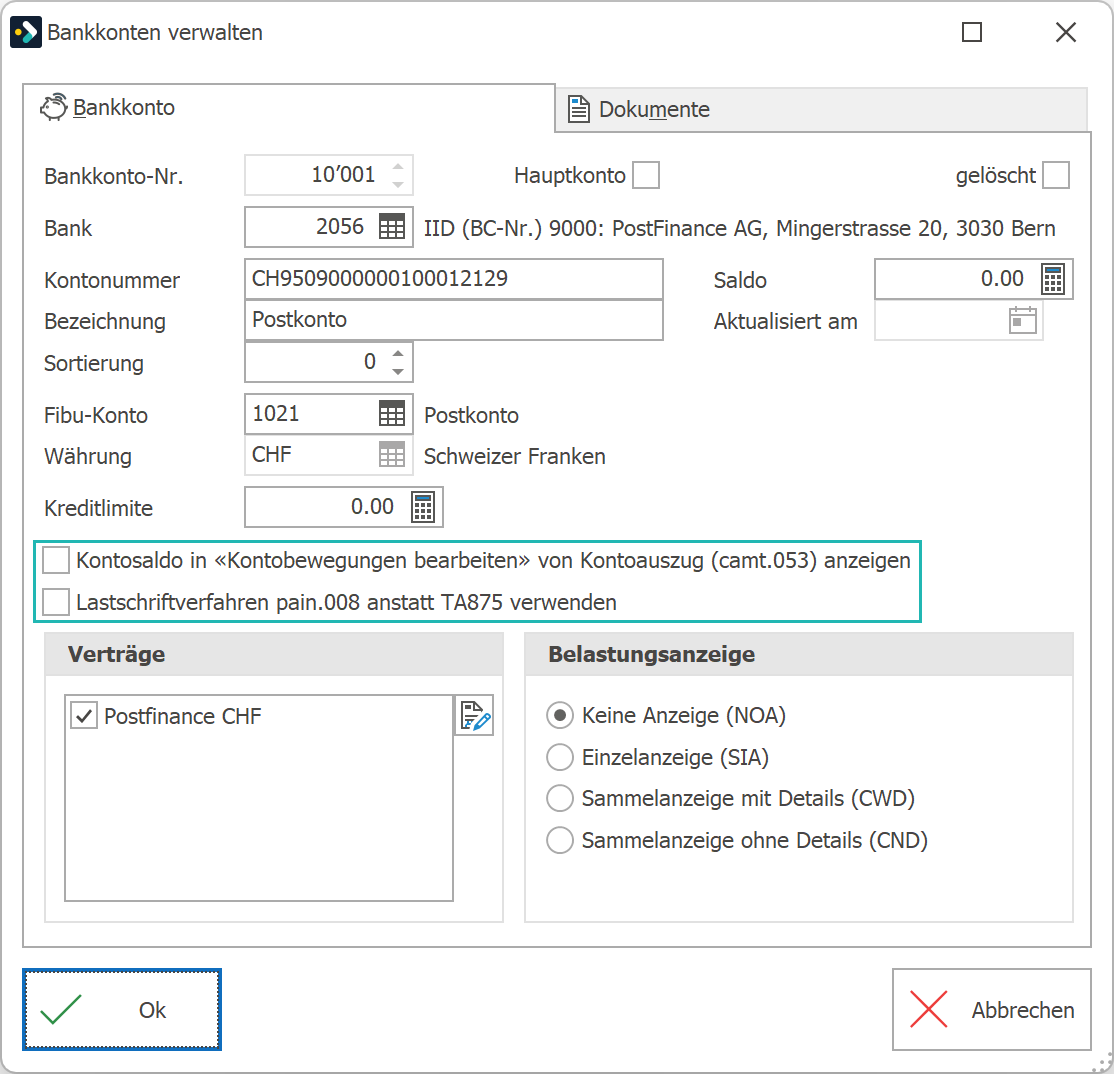Screen dimensions: 1114x1074
Task: Decrease Bankkonto-Nr. with down arrow
Action: coord(398,184)
